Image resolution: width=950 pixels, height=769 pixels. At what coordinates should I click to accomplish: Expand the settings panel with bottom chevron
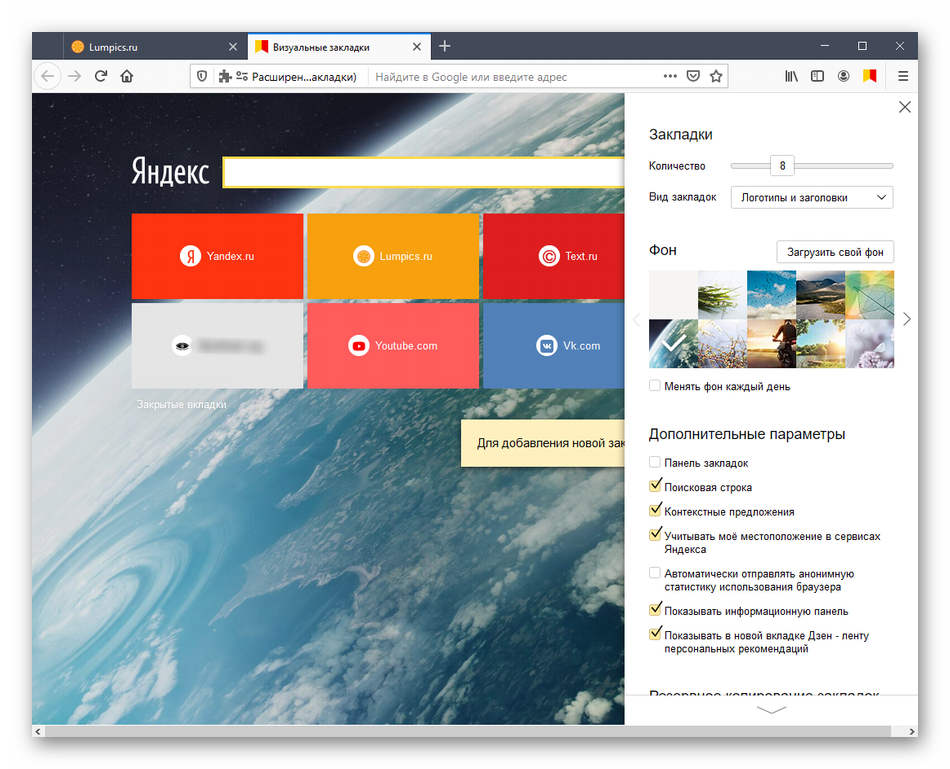click(771, 710)
